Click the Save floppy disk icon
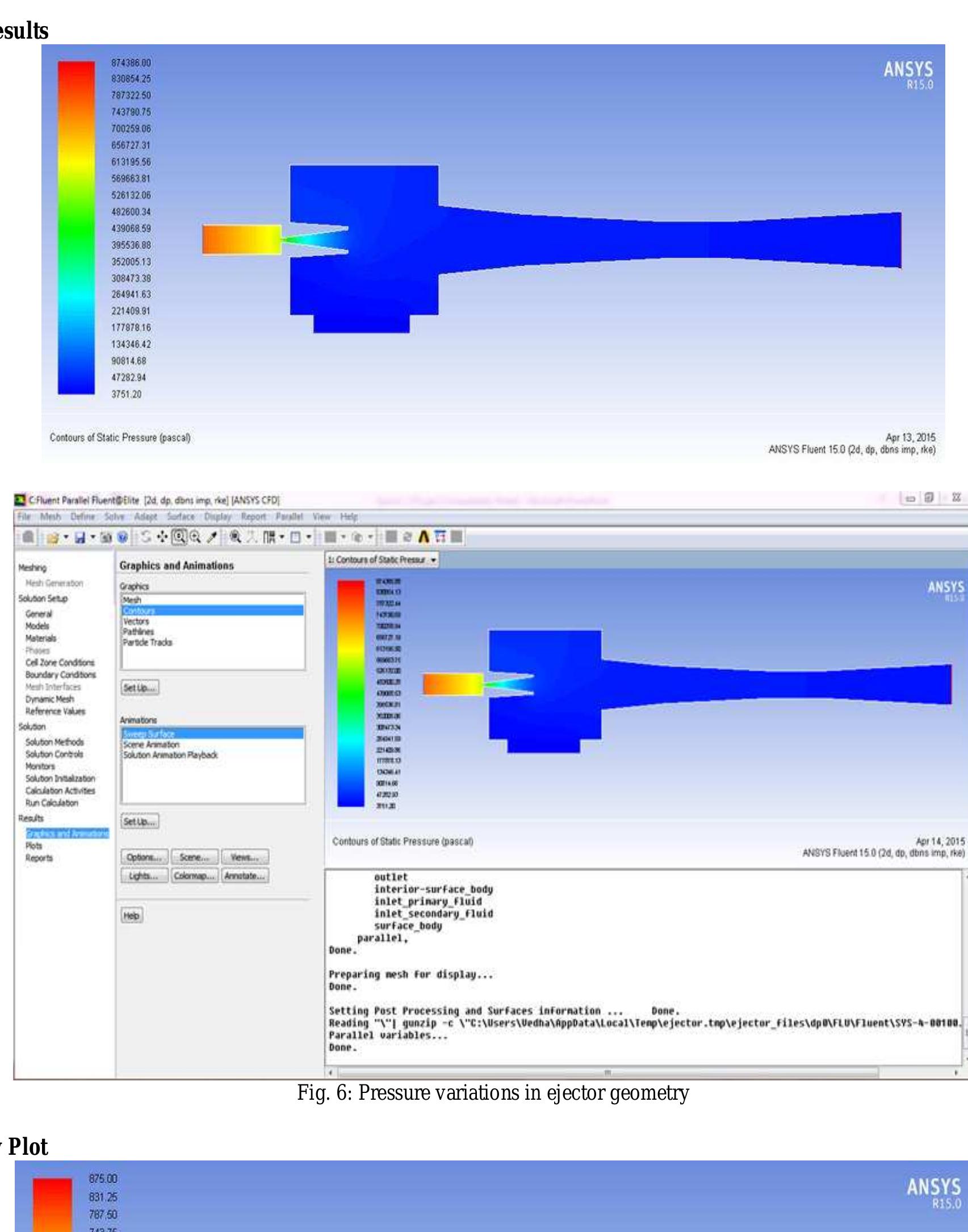 [x=80, y=537]
